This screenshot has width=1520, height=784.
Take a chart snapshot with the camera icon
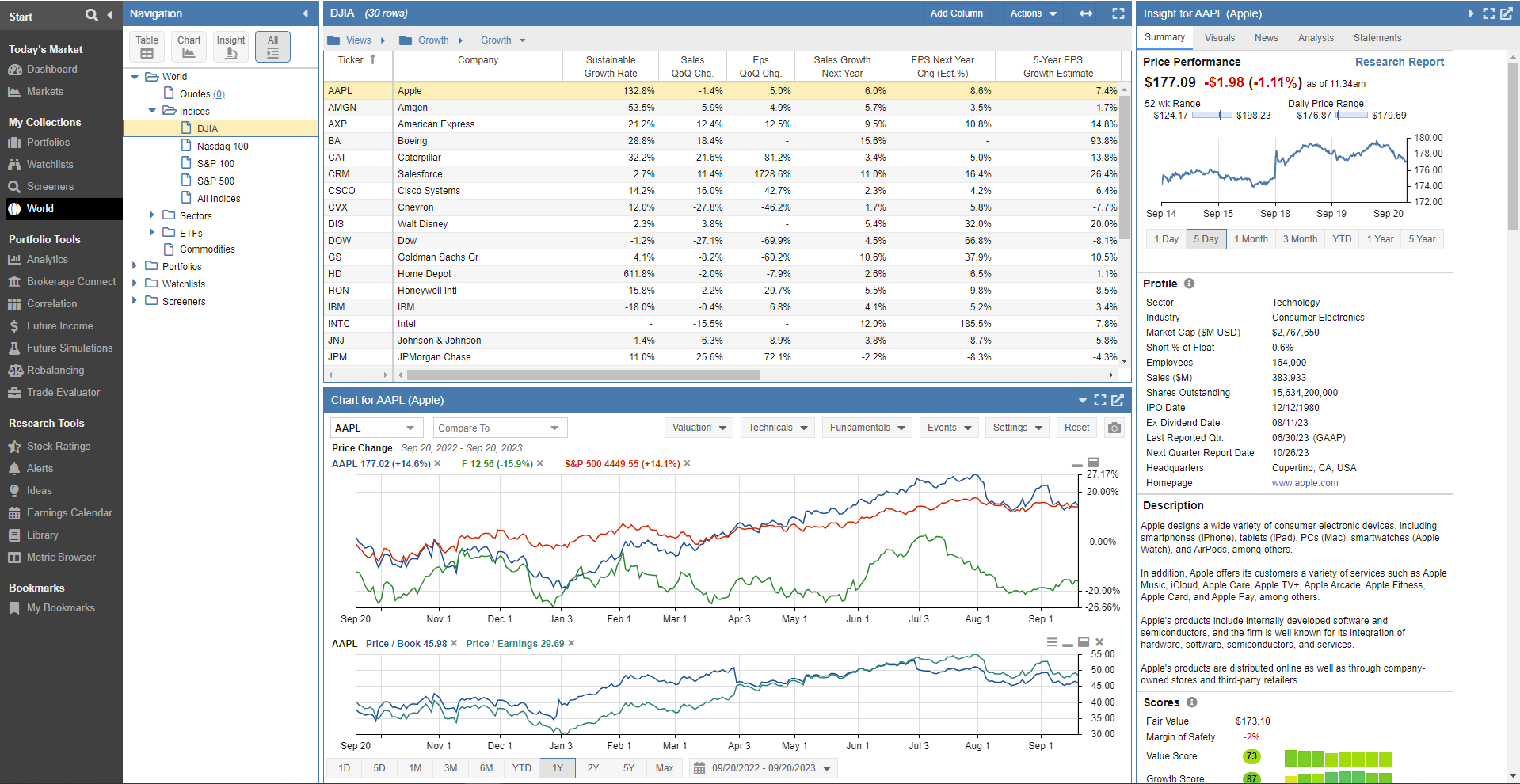pyautogui.click(x=1114, y=428)
